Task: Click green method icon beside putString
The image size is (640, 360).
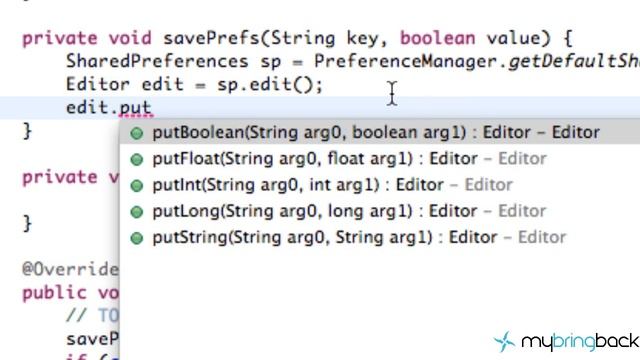Action: click(x=137, y=238)
